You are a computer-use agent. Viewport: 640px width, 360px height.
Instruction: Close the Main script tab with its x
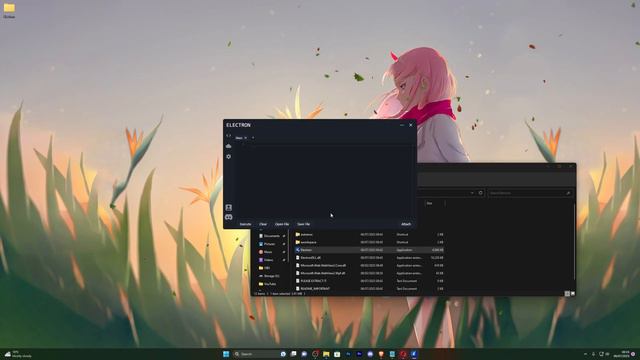tap(245, 138)
